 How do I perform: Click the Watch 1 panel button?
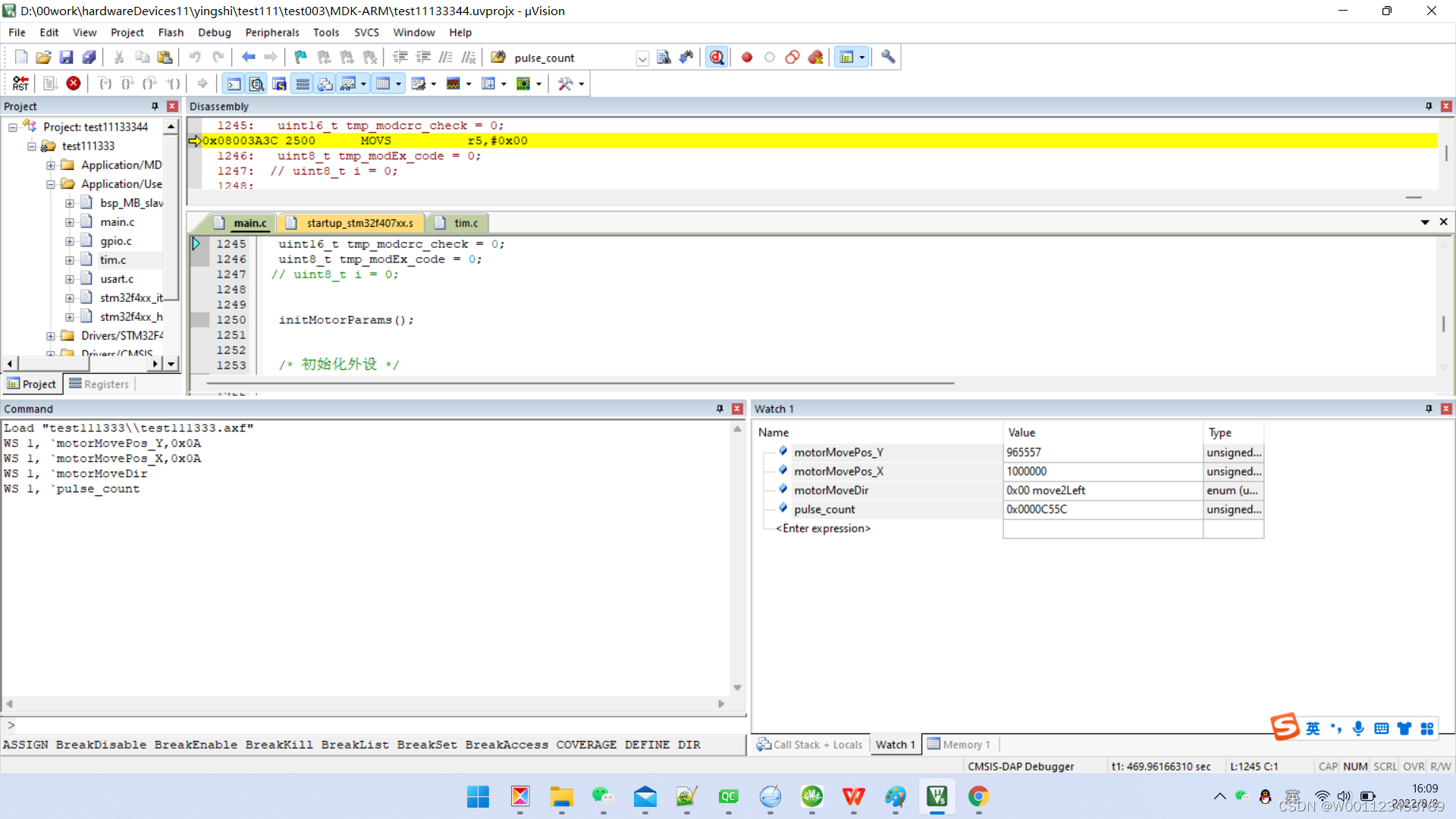point(895,744)
